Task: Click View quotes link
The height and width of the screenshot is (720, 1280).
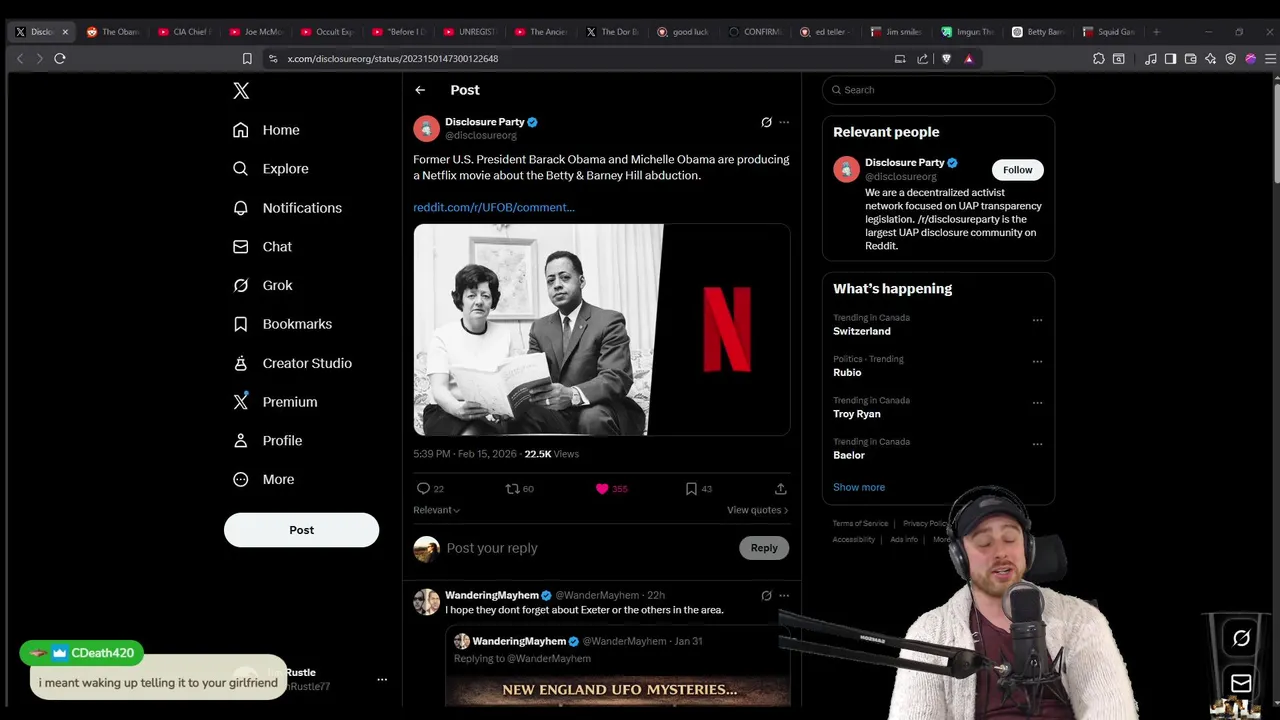Action: pyautogui.click(x=757, y=510)
